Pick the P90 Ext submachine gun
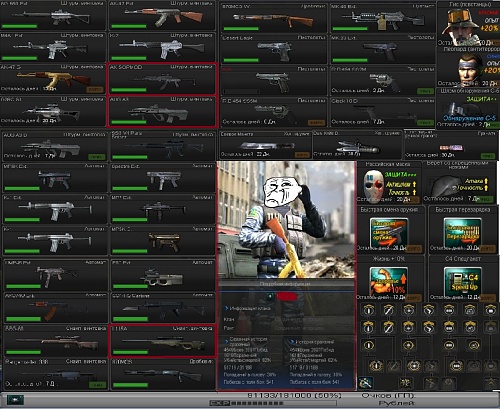This screenshot has width=500, height=409. (163, 275)
